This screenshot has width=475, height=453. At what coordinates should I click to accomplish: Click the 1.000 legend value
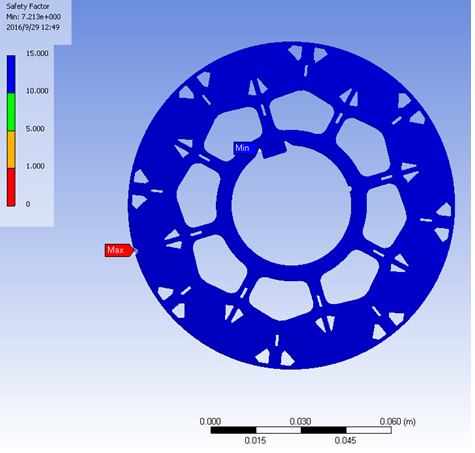pos(35,166)
